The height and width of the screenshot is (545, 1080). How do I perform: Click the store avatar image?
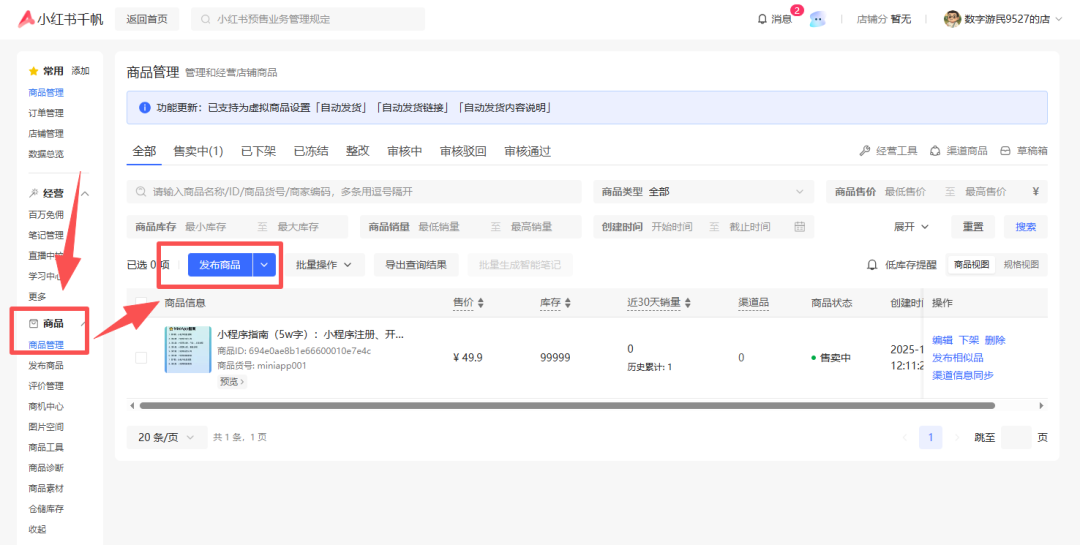pos(952,19)
